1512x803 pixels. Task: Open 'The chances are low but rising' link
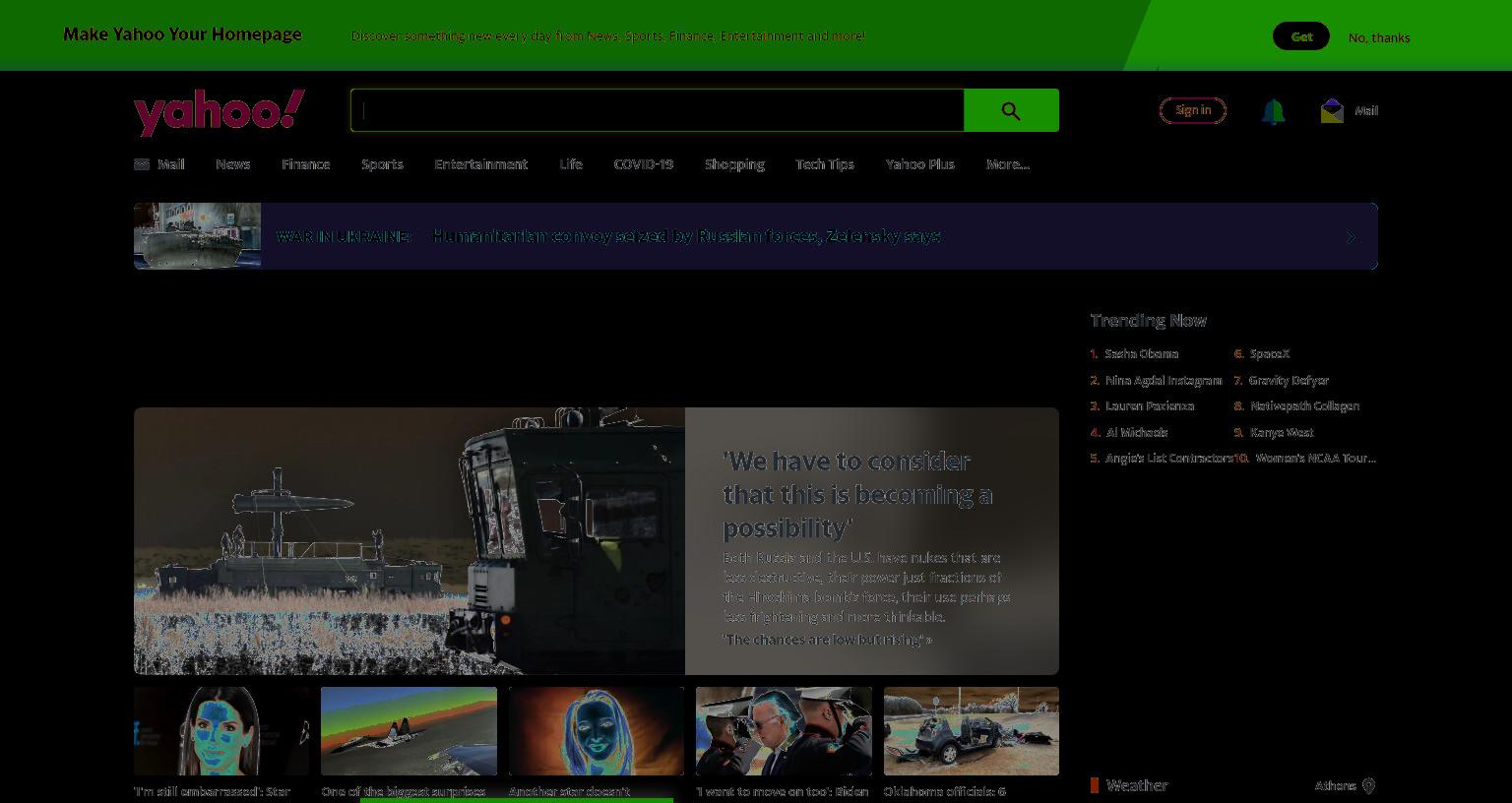pos(828,640)
